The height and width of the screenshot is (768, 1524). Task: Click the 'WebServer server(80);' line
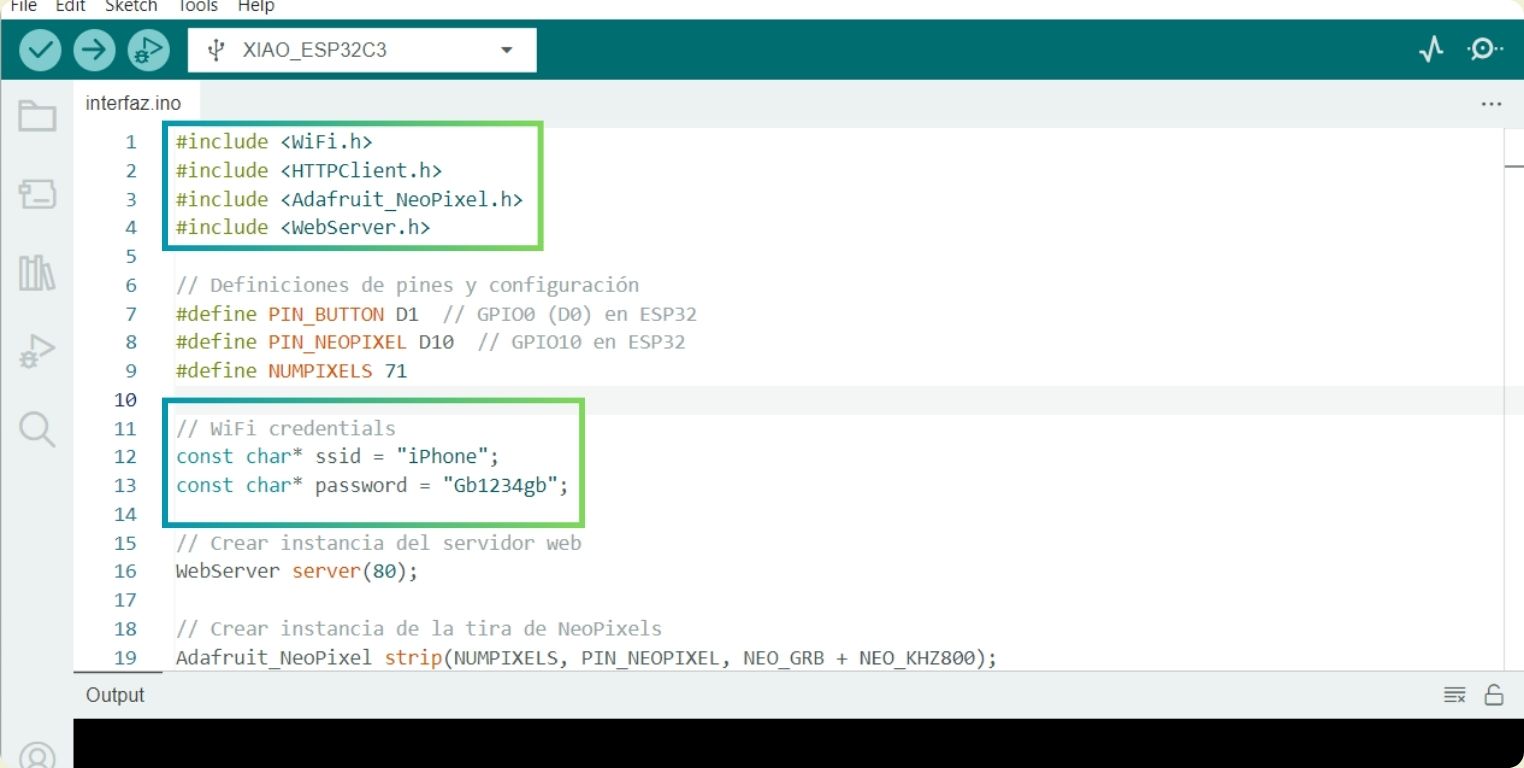(297, 572)
